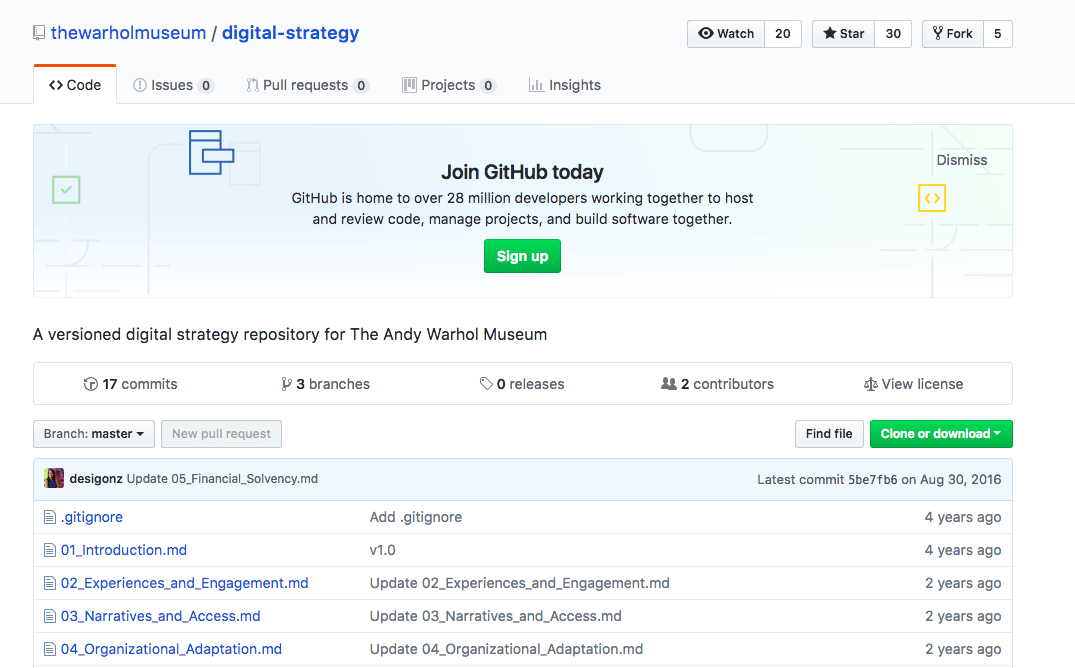Click file icon next to 01_Introduction.md
1075x668 pixels.
click(49, 550)
